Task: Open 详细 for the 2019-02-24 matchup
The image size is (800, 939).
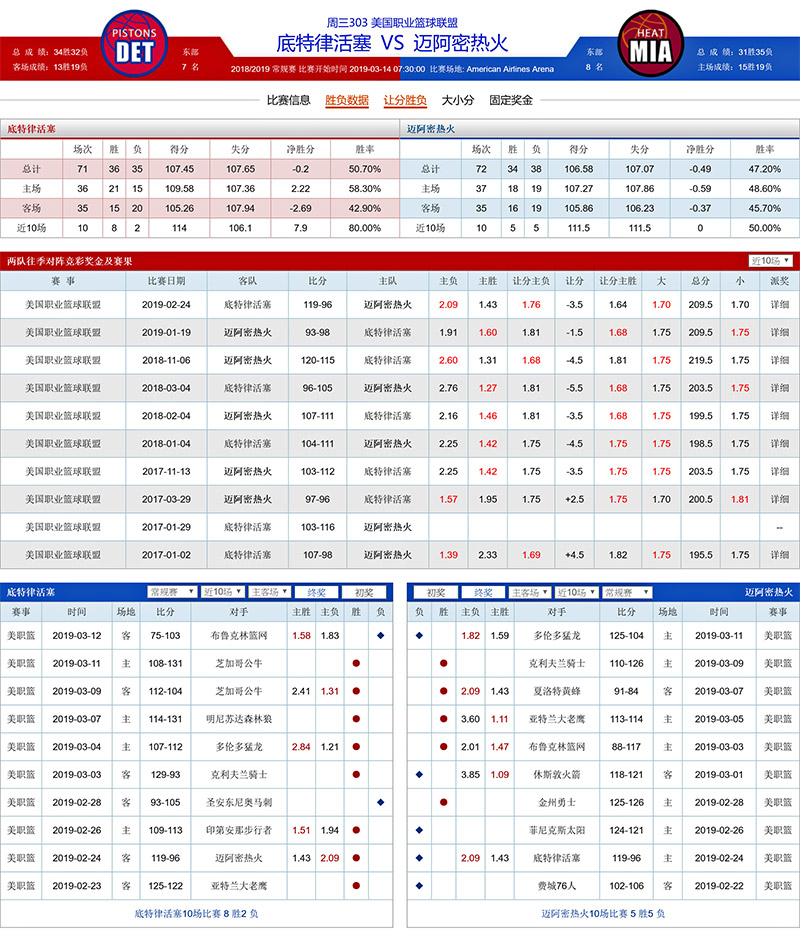Action: (x=780, y=304)
